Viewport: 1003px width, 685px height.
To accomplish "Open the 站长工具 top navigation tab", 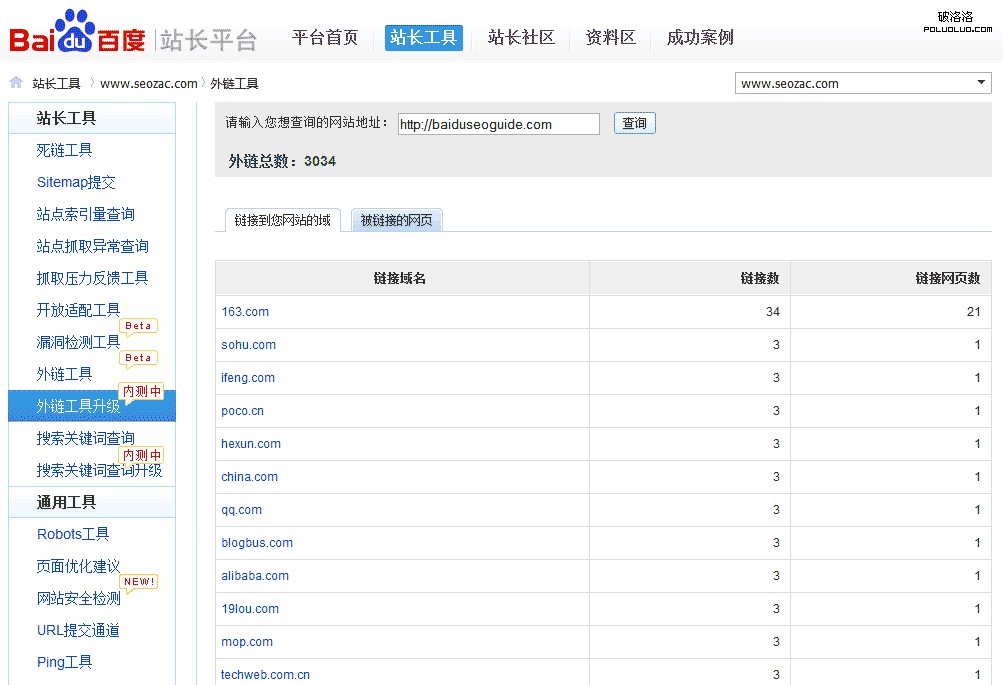I will (x=423, y=38).
